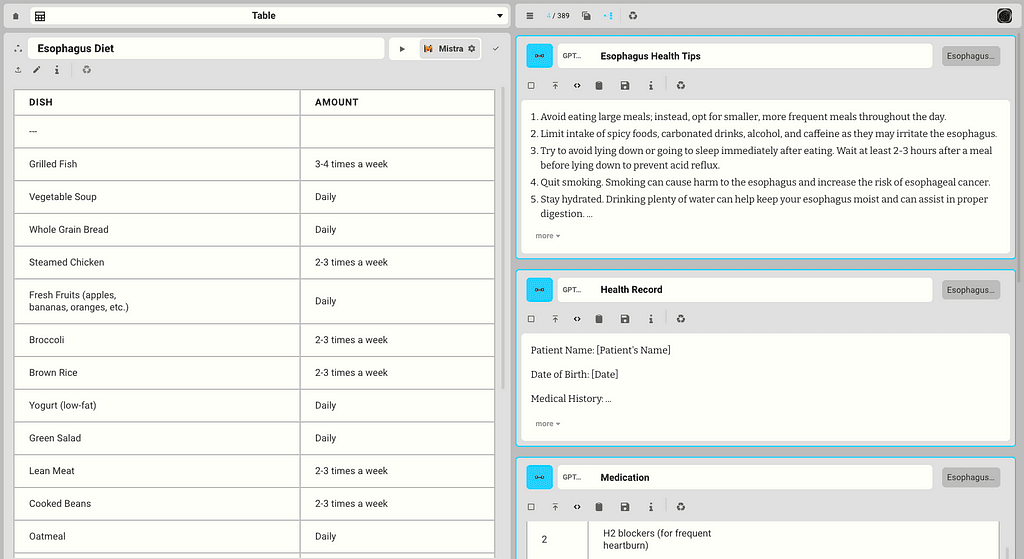
Task: Run the Esophagus Diet prompt with play button
Action: point(402,49)
